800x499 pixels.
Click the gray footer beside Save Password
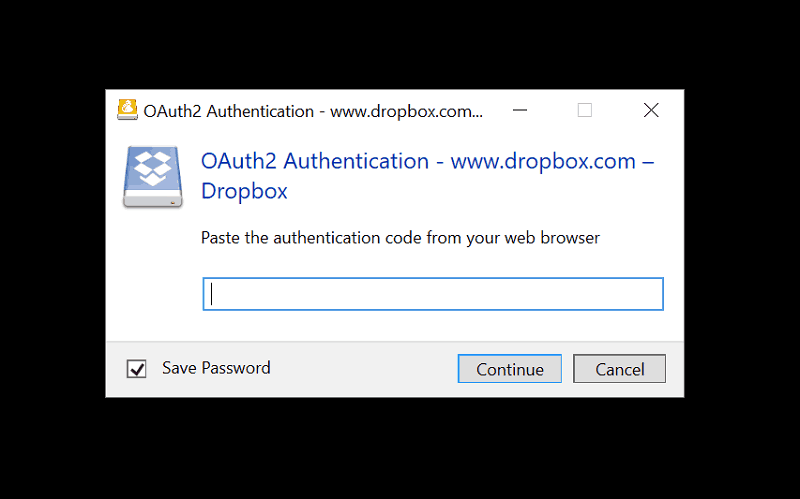(364, 368)
